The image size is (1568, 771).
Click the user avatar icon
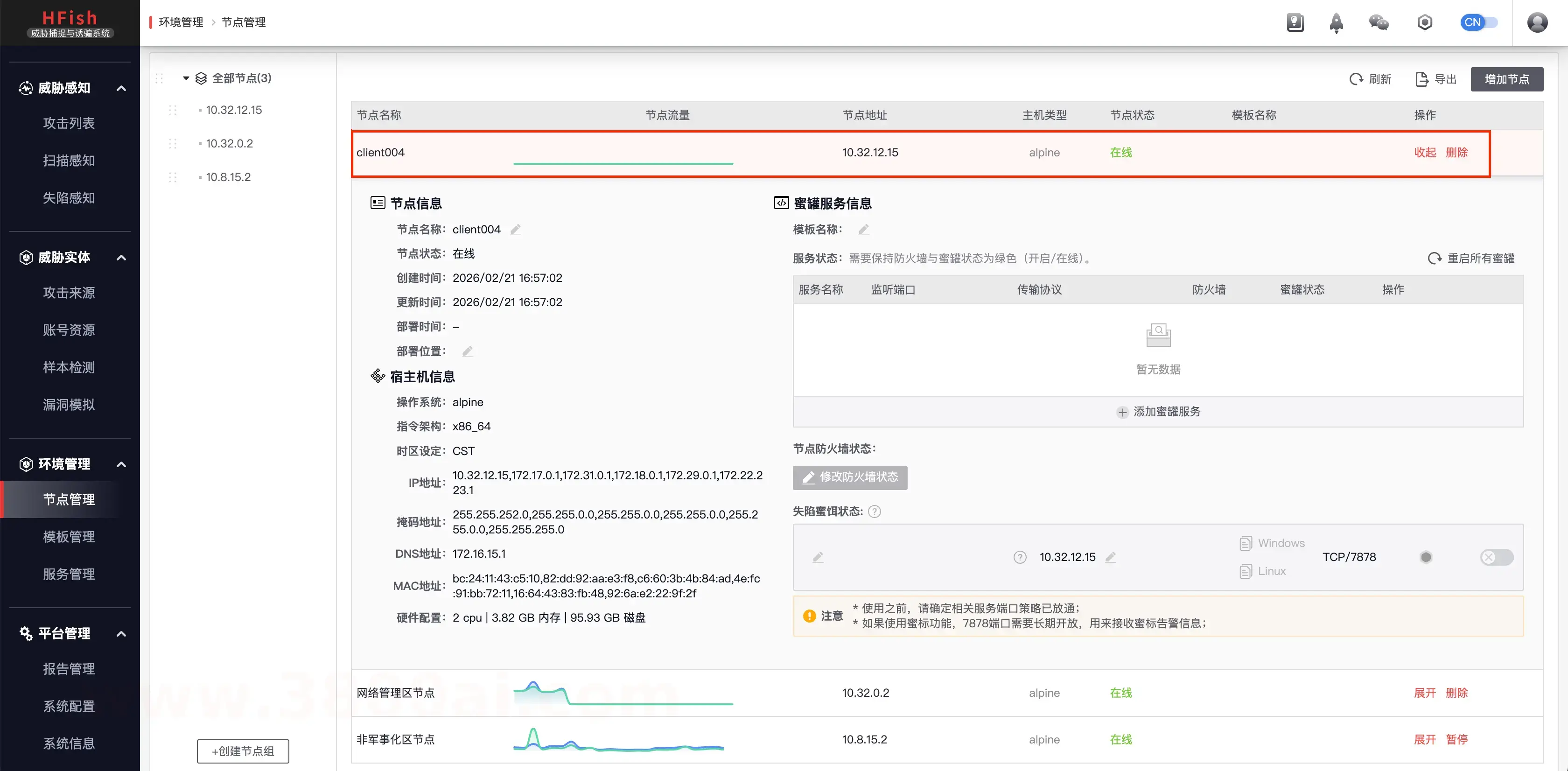pos(1537,22)
